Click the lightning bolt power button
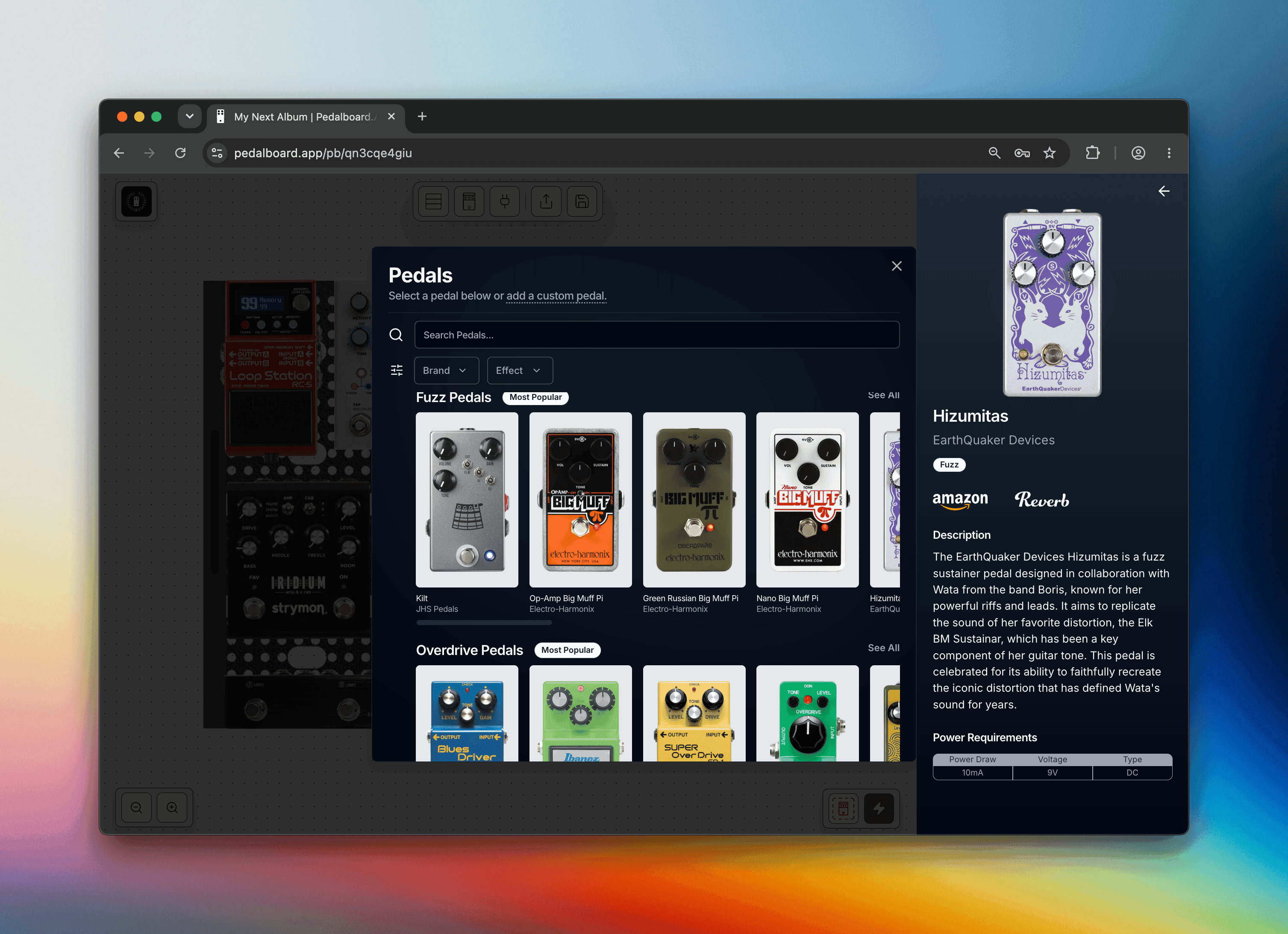Viewport: 1288px width, 934px height. (x=879, y=808)
